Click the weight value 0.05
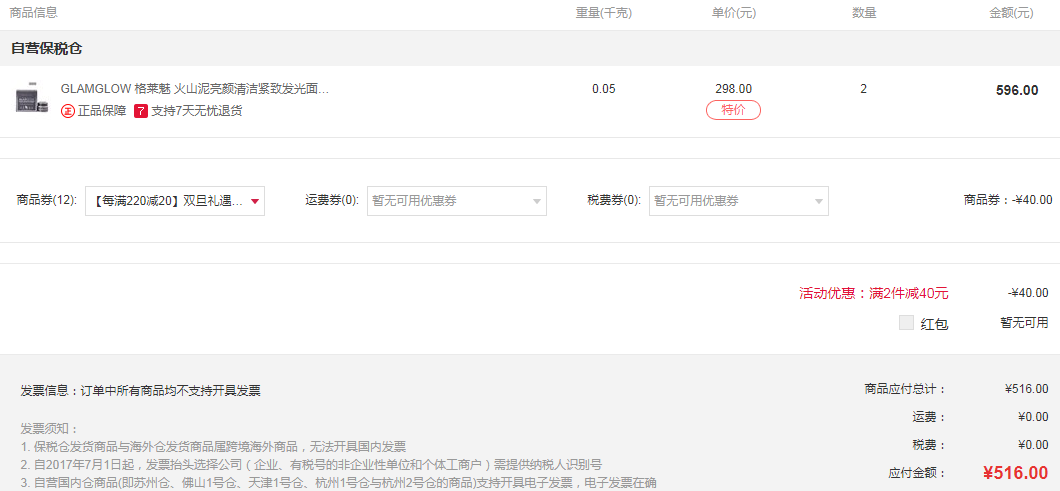1060x491 pixels. 604,89
